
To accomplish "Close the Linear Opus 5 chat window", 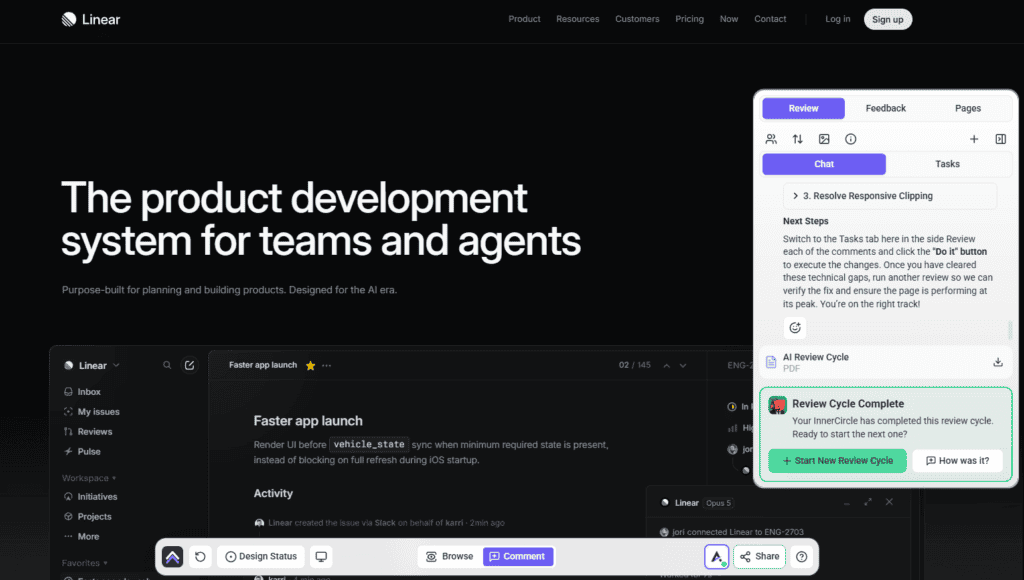I will click(889, 502).
